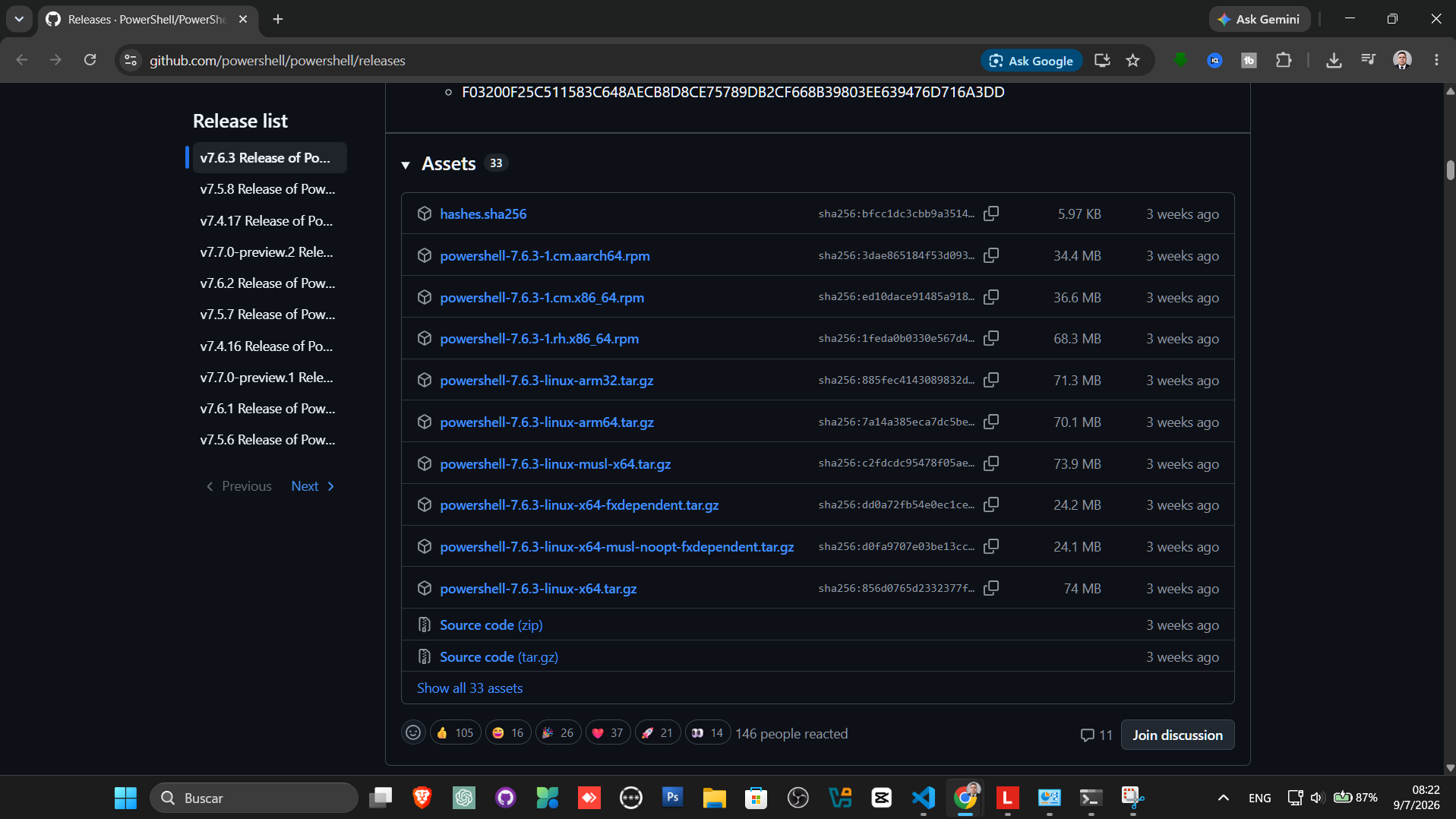Viewport: 1456px width, 819px height.
Task: Open Visual Studio Code from taskbar
Action: [924, 798]
